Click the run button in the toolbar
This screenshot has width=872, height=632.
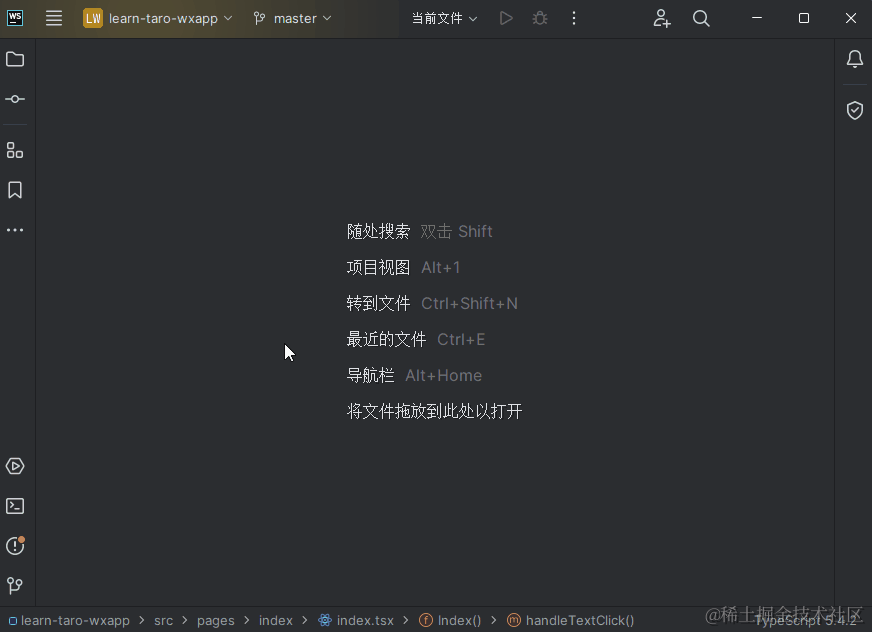[505, 18]
